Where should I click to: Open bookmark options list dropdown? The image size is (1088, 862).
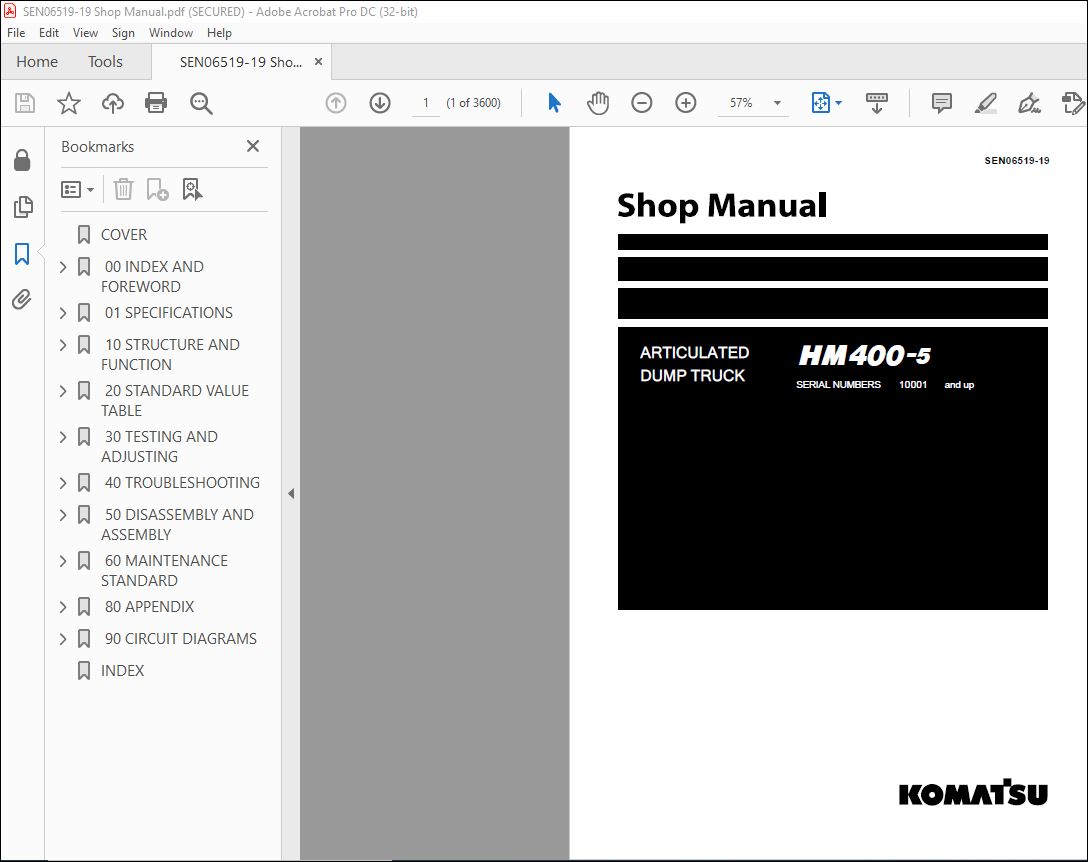(77, 189)
